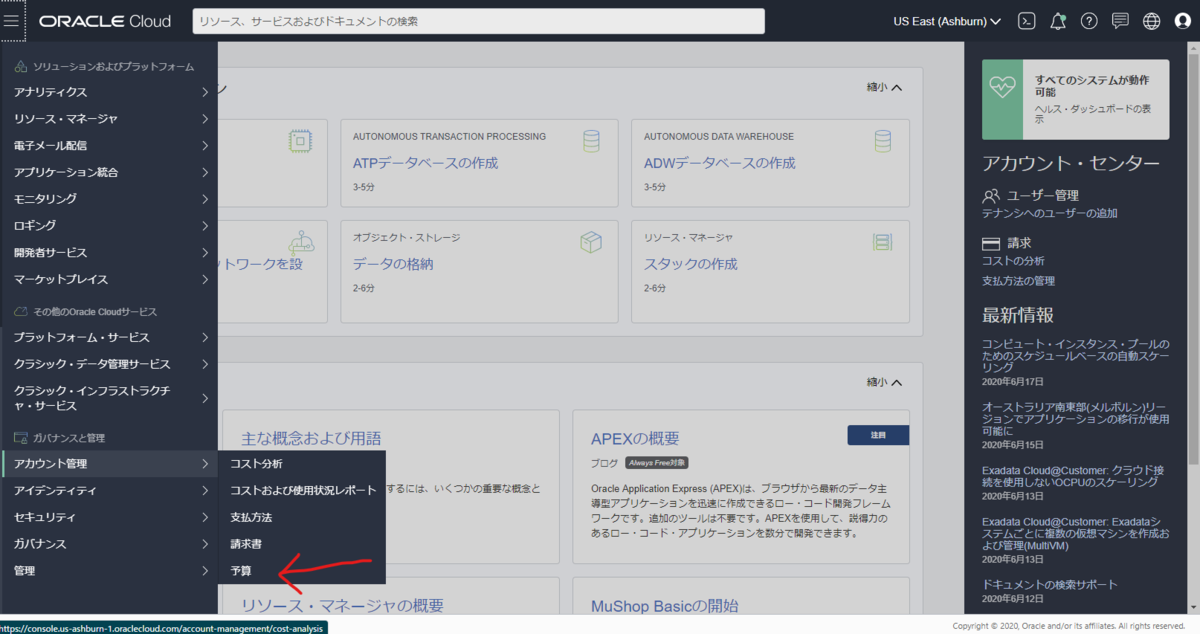Viewport: 1200px width, 634px height.
Task: Open the ガバナンス menu item
Action: (x=108, y=544)
